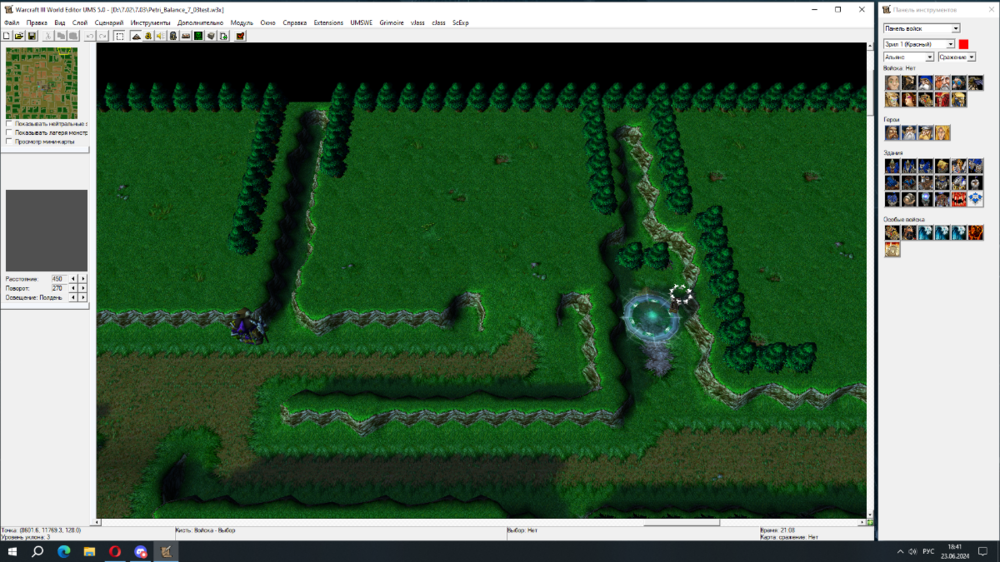Open the Terrain Editor toolbar icon

coord(136,36)
